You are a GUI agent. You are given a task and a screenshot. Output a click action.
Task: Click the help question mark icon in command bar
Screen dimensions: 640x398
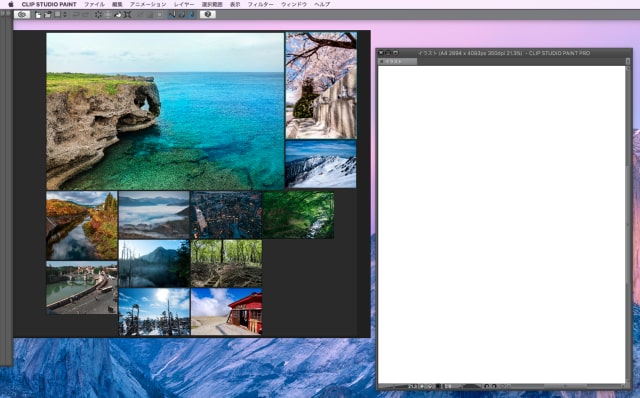208,15
